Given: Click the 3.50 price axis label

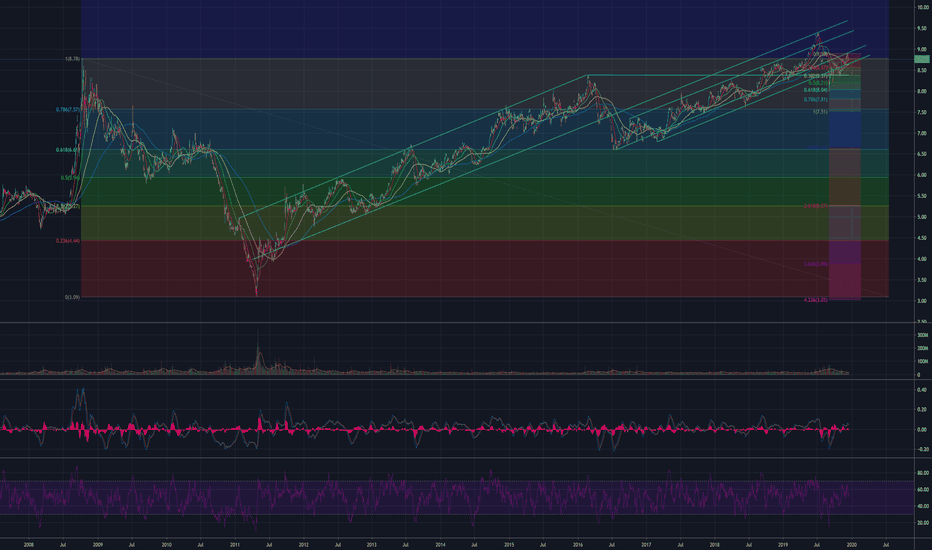Looking at the screenshot, I should 921,280.
